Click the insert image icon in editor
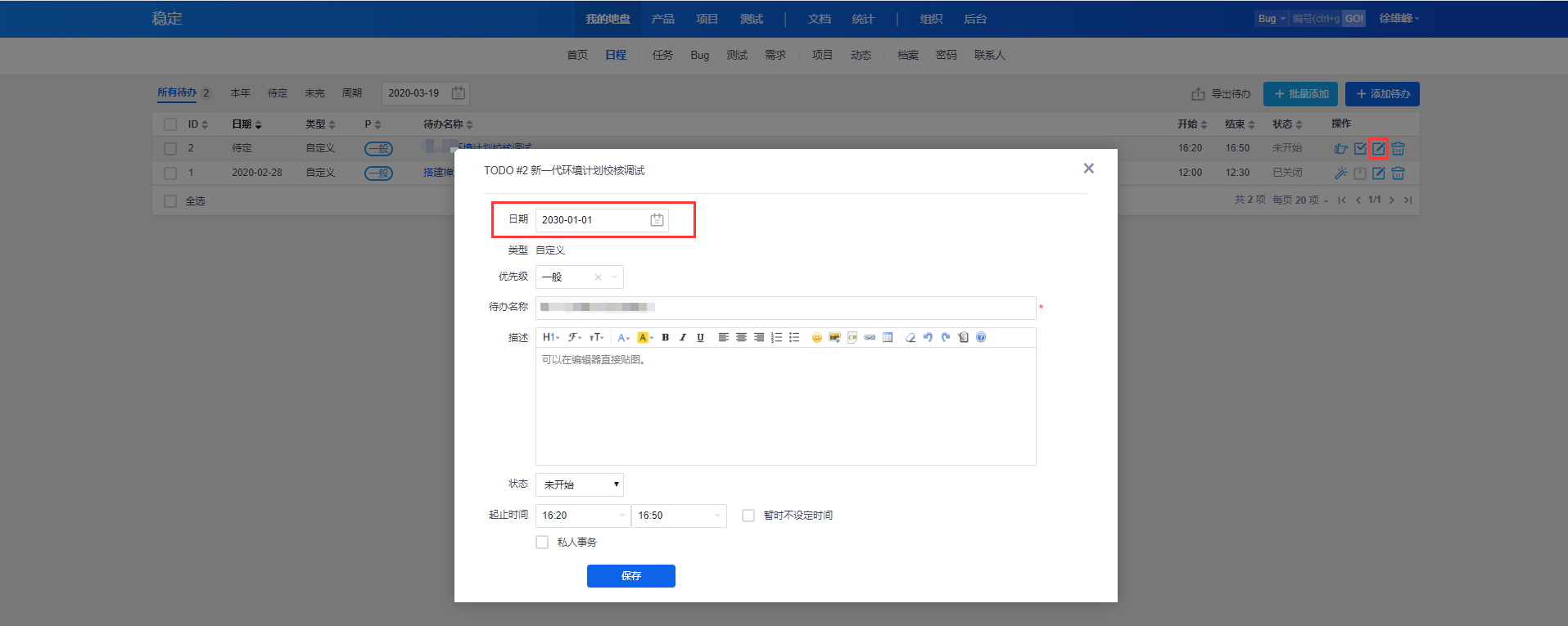 [834, 337]
